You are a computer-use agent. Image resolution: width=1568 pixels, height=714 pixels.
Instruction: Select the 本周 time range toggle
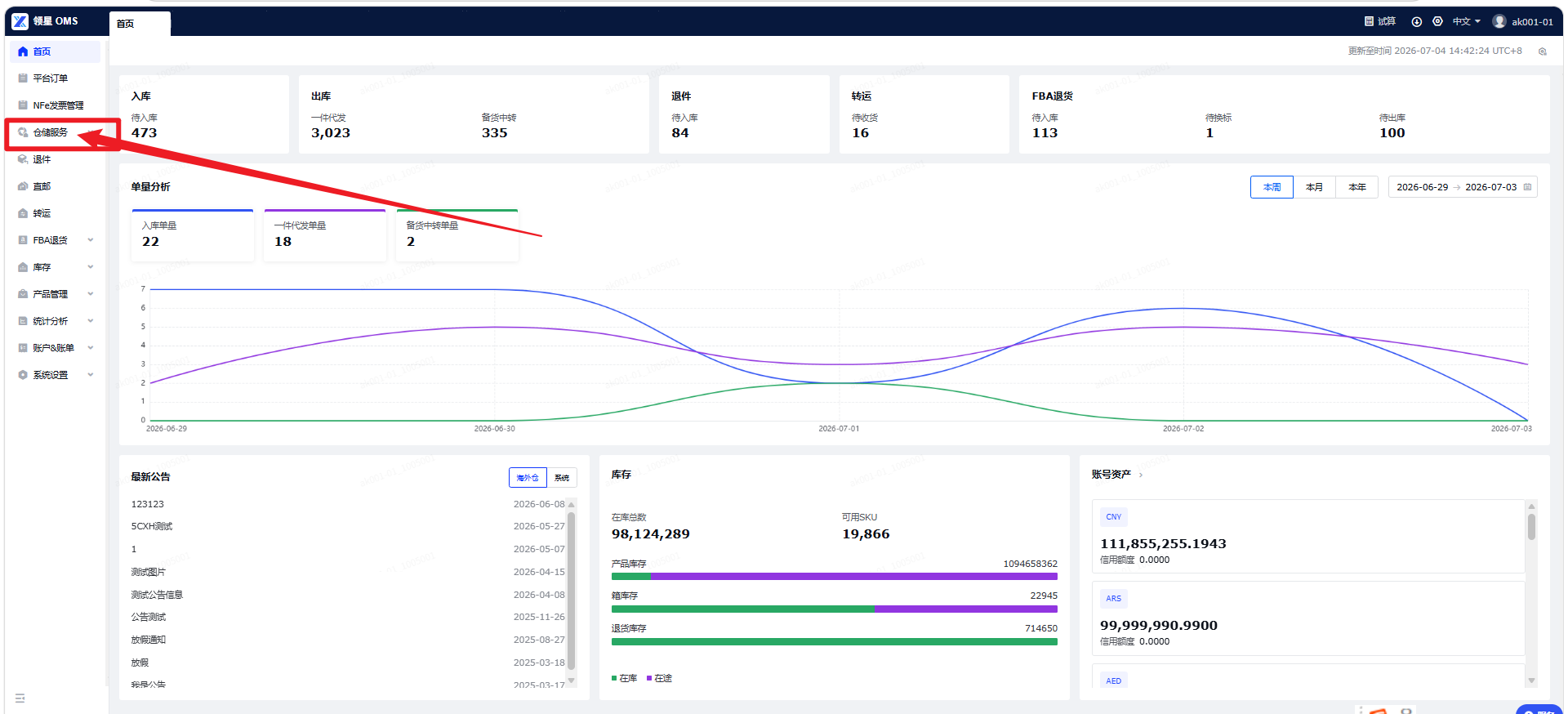coord(1272,187)
